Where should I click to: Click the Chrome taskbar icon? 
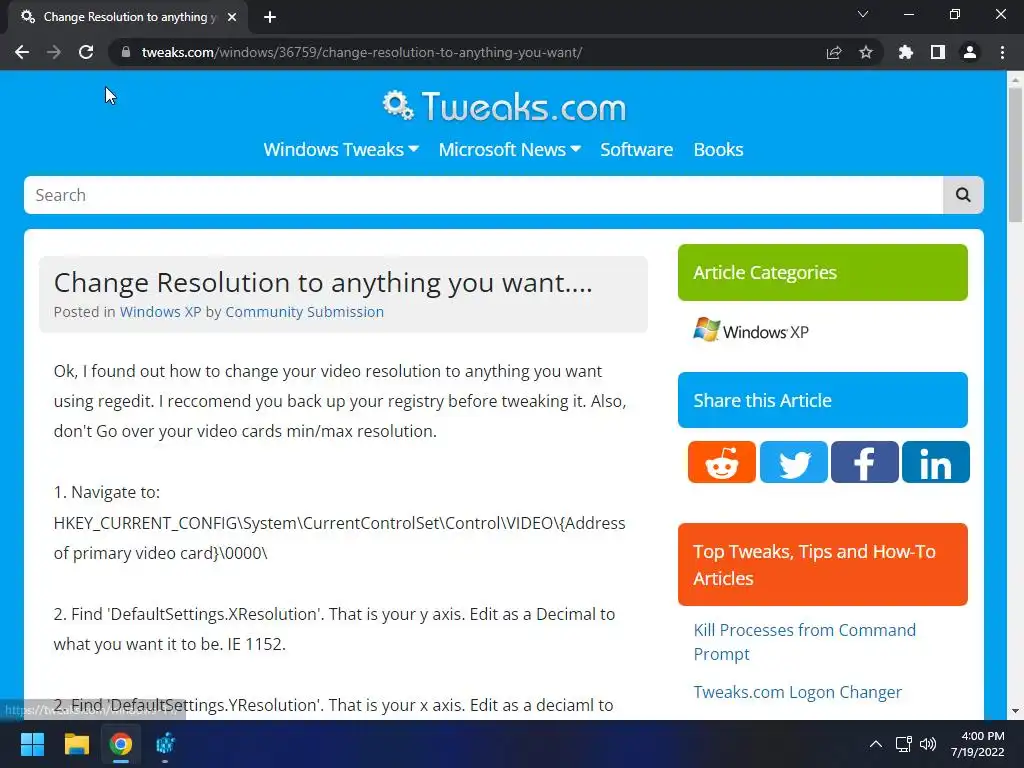[x=121, y=744]
